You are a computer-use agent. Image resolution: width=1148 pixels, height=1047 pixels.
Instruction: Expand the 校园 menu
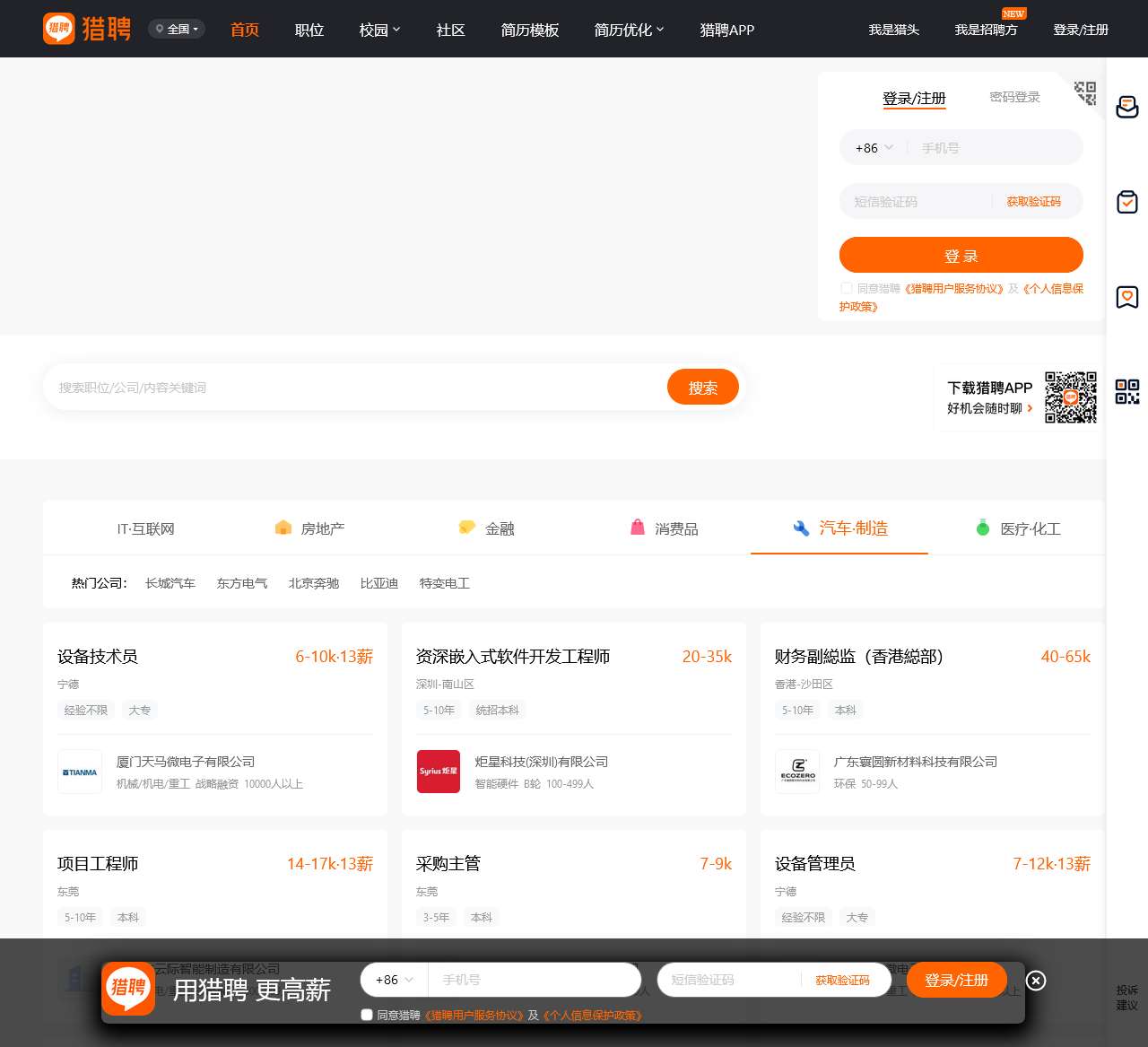coord(379,30)
